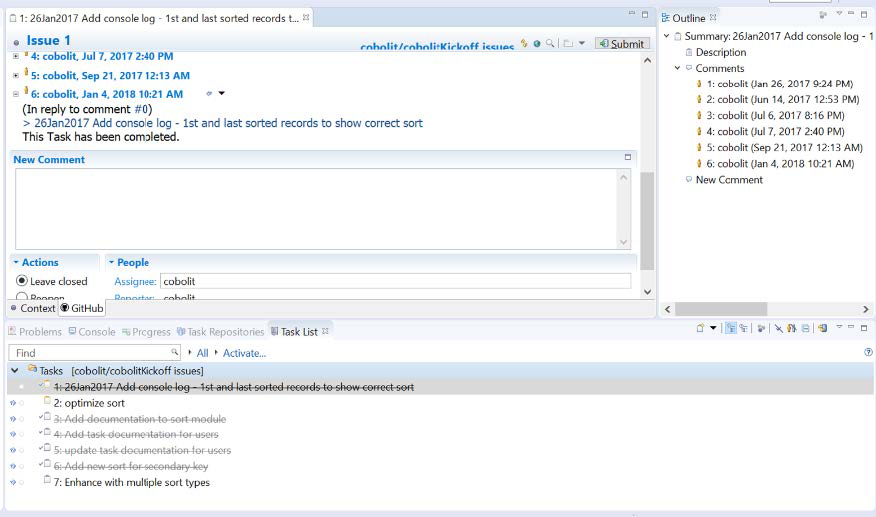Screen dimensions: 876x517
Task: Open the Progress view tab
Action: (x=146, y=331)
